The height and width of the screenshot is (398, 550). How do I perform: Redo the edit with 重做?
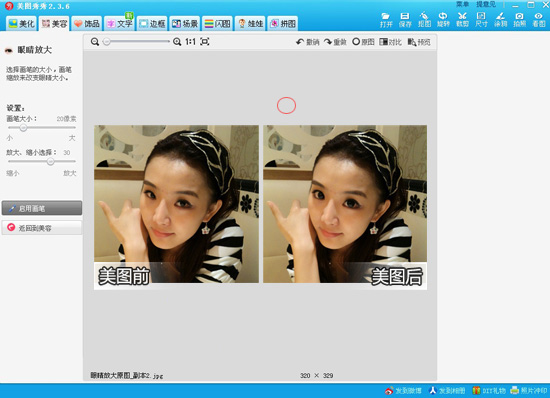coord(335,42)
